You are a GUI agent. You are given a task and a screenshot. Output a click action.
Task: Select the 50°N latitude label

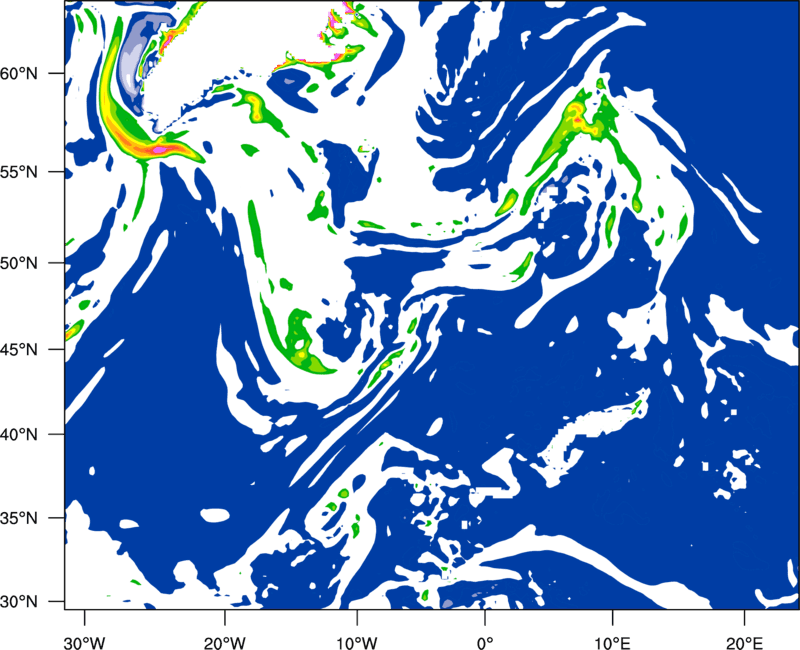(19, 263)
